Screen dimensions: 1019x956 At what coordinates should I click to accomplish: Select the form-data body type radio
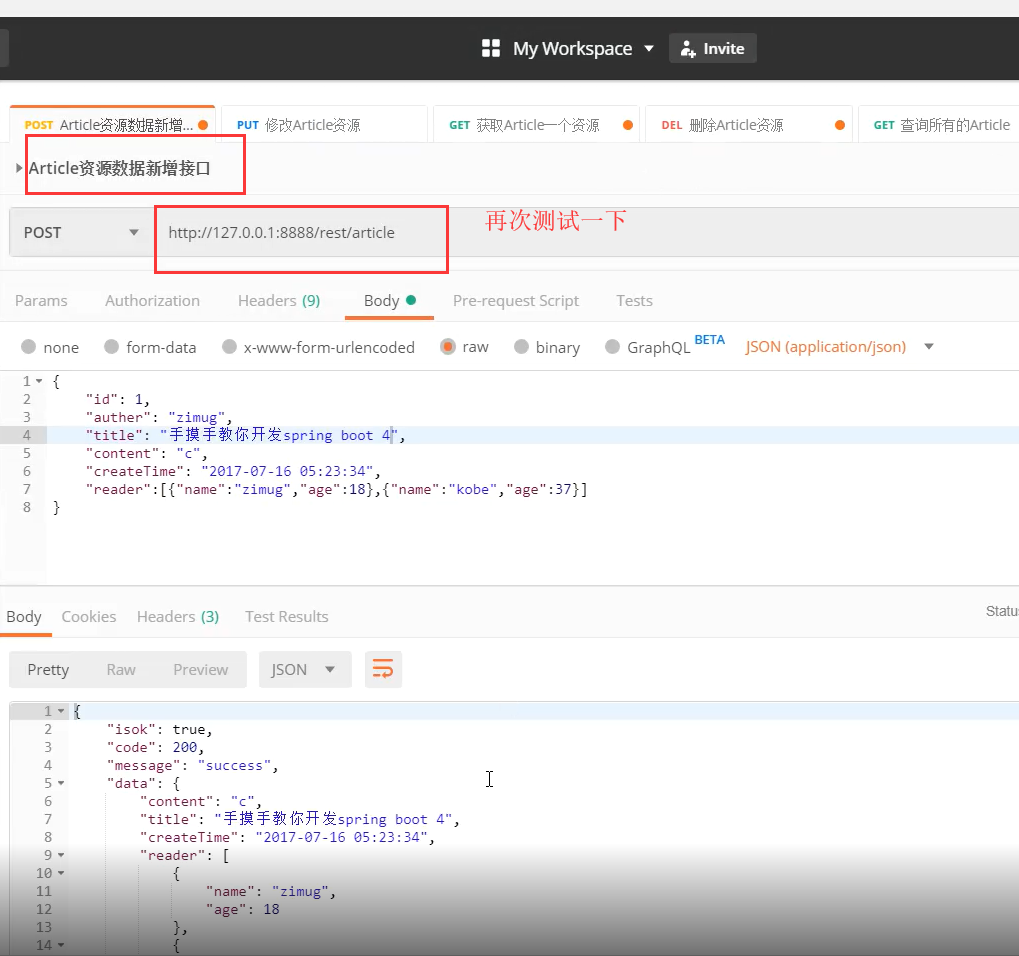coord(112,346)
